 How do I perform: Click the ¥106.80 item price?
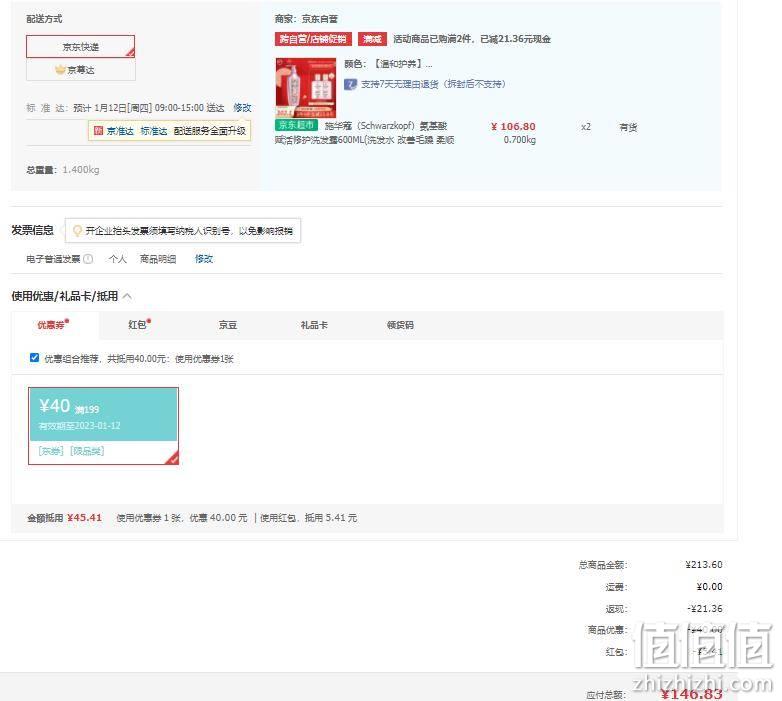513,127
